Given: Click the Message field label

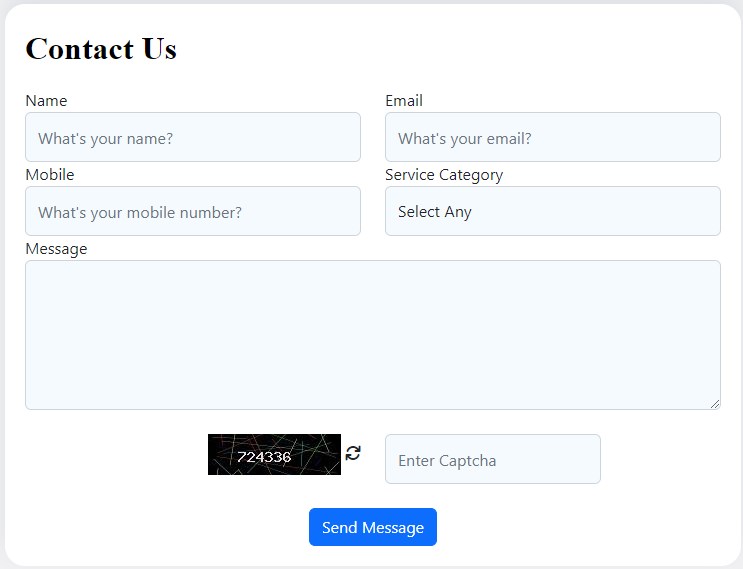Looking at the screenshot, I should click(x=56, y=249).
